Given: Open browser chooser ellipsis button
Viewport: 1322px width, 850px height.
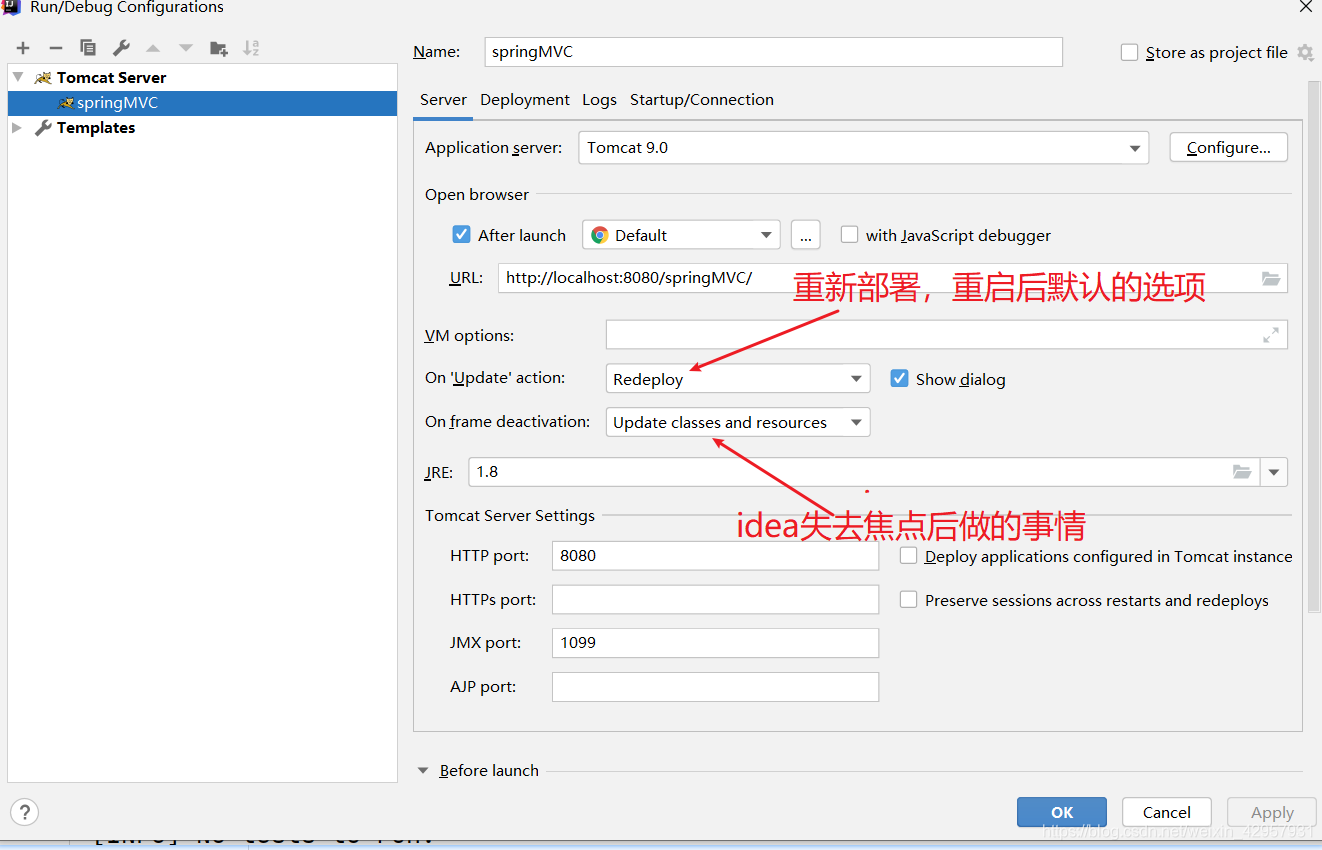Looking at the screenshot, I should coord(806,235).
